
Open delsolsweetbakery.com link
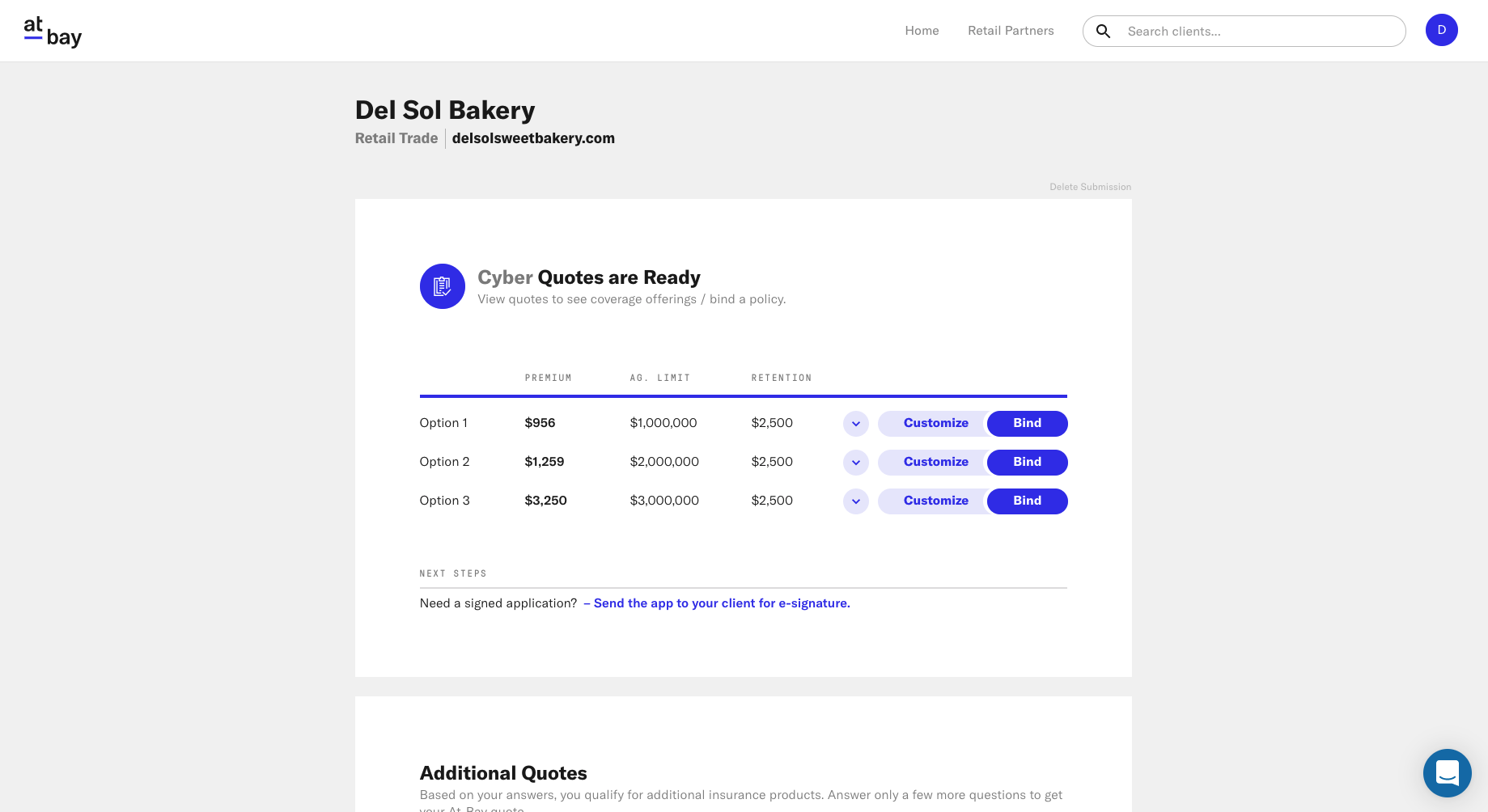(533, 138)
